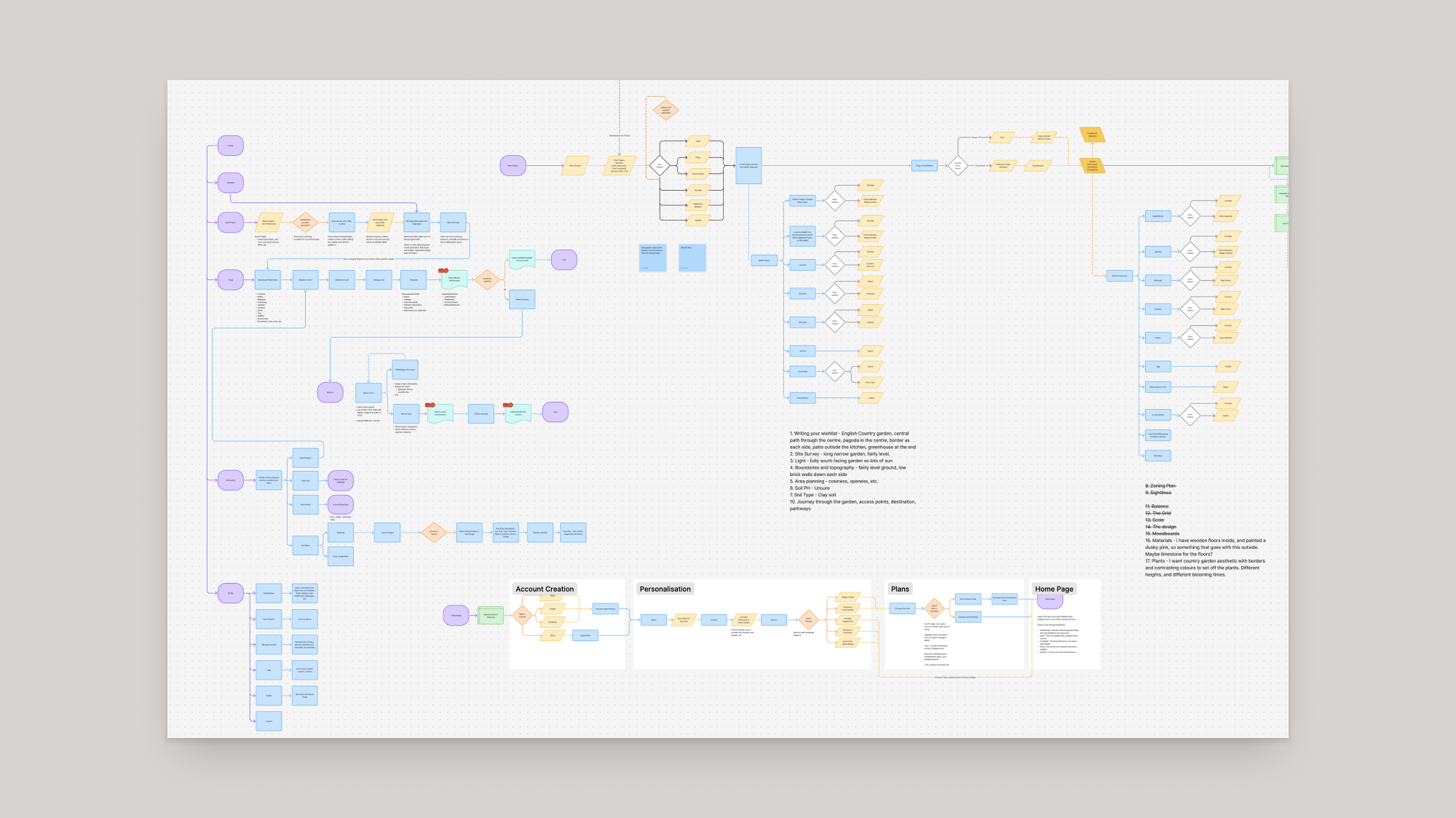Select the purple Onboarding start node
The width and height of the screenshot is (1456, 818).
pyautogui.click(x=456, y=616)
